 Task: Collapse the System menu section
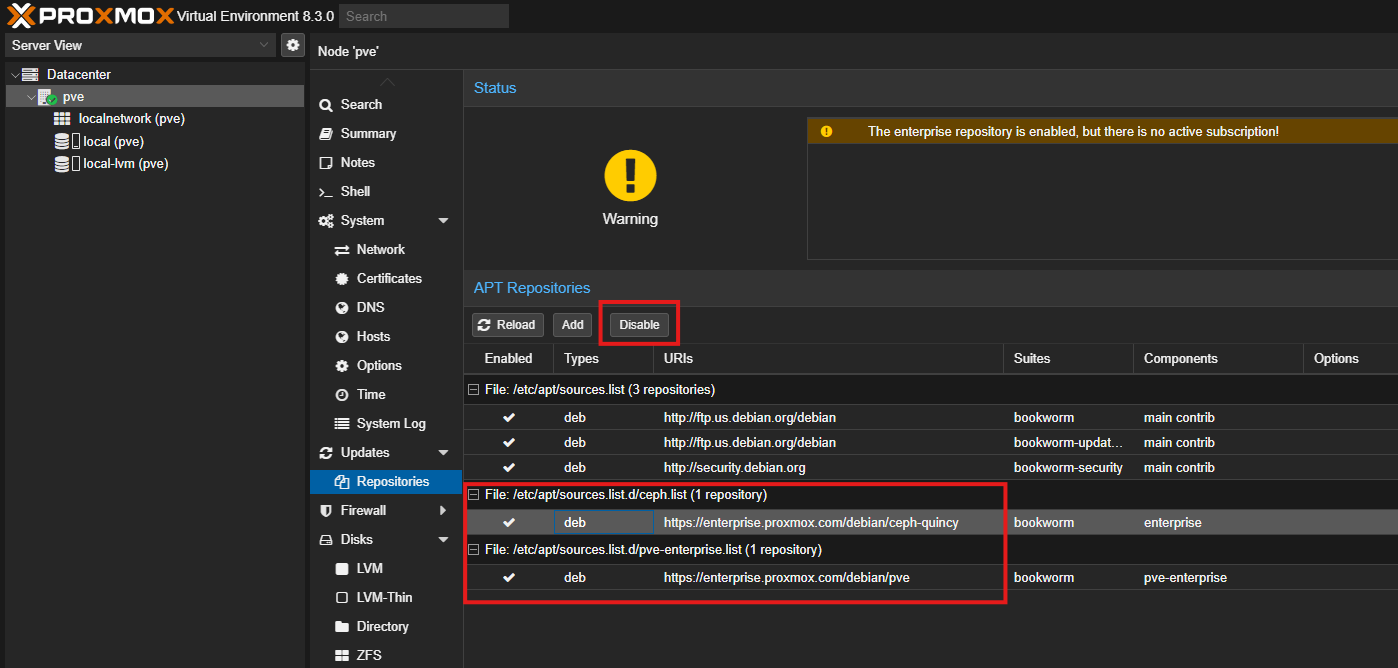[444, 221]
